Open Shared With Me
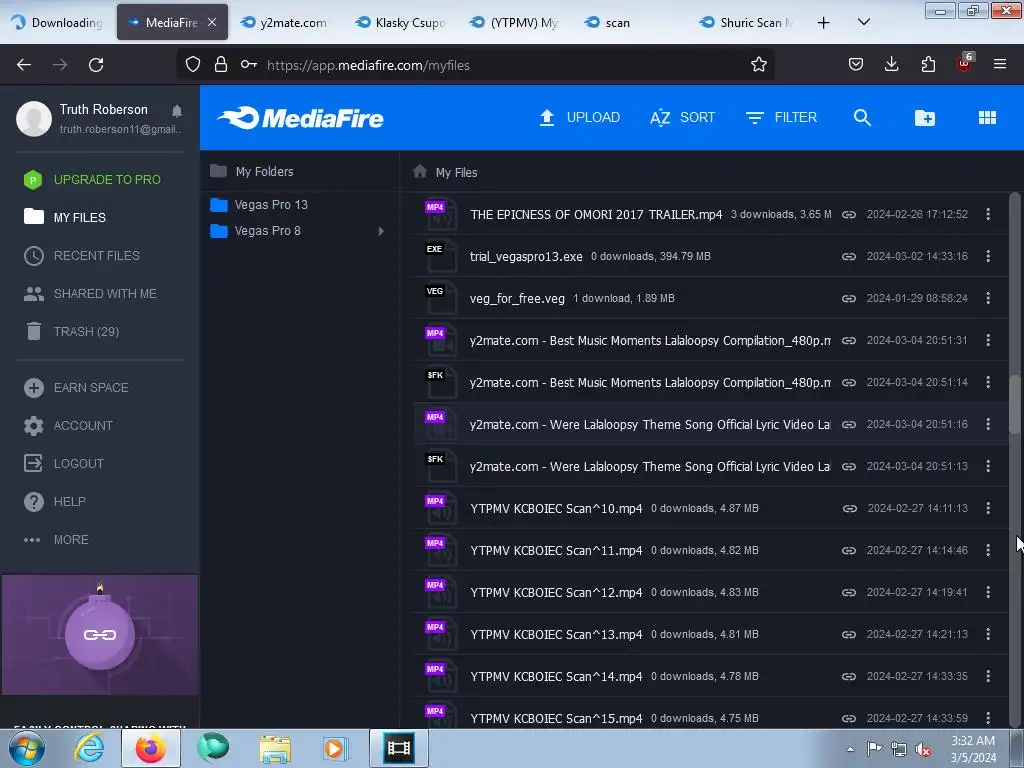This screenshot has height=768, width=1024. pos(90,294)
